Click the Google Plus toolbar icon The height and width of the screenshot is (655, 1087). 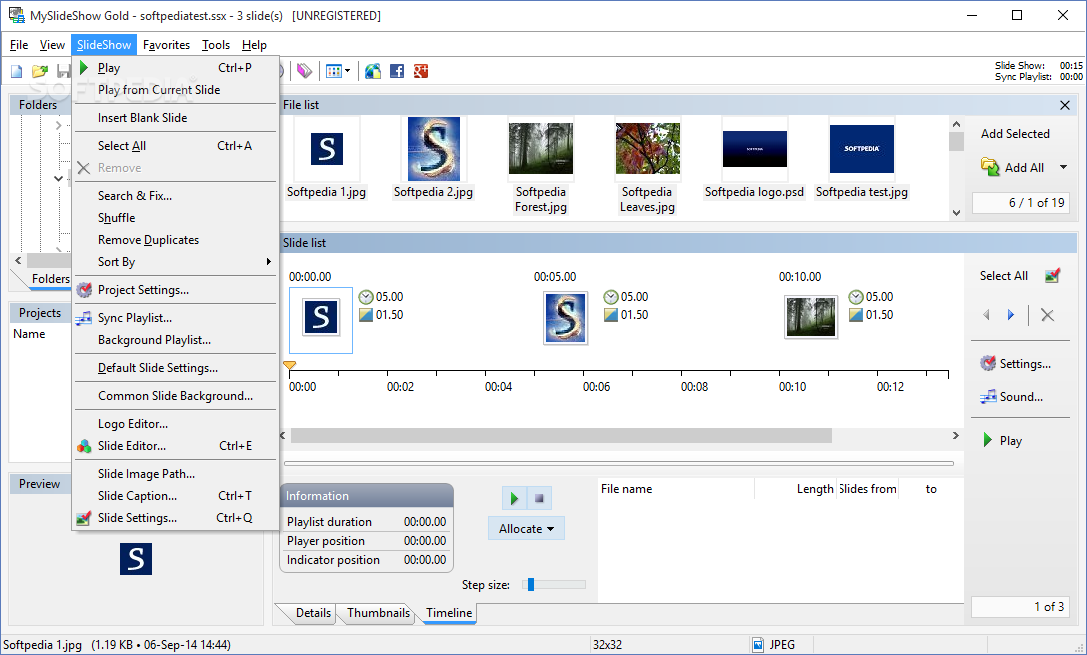coord(421,71)
